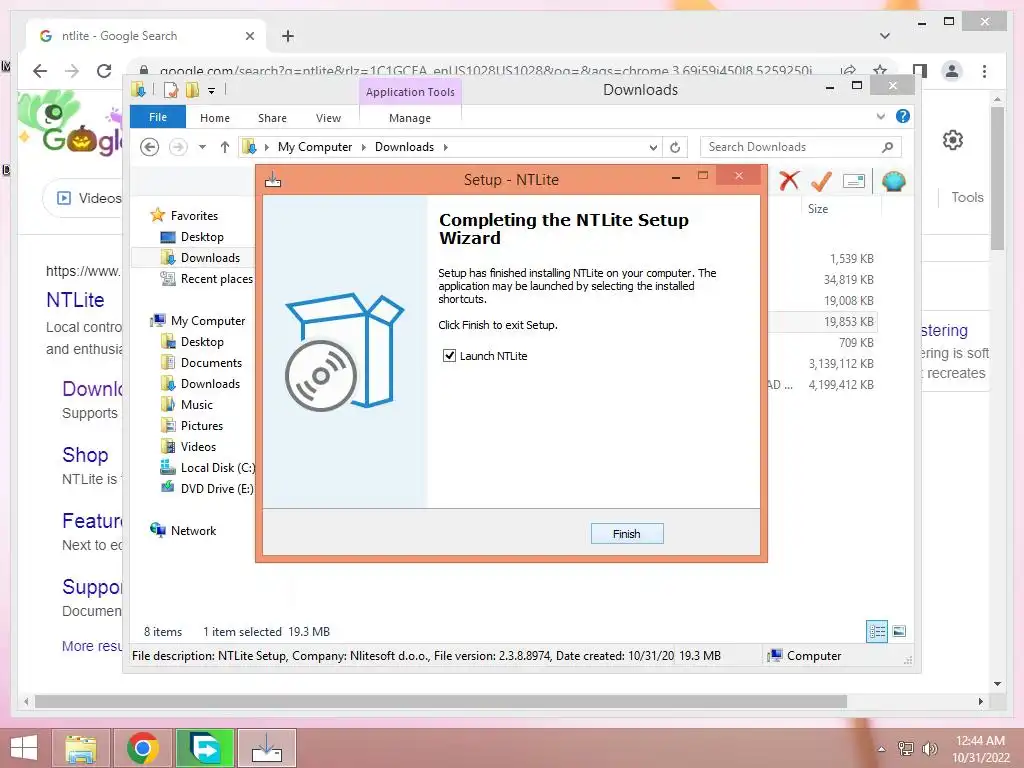Switch to the Share ribbon tab
Viewport: 1024px width, 768px height.
pos(272,118)
